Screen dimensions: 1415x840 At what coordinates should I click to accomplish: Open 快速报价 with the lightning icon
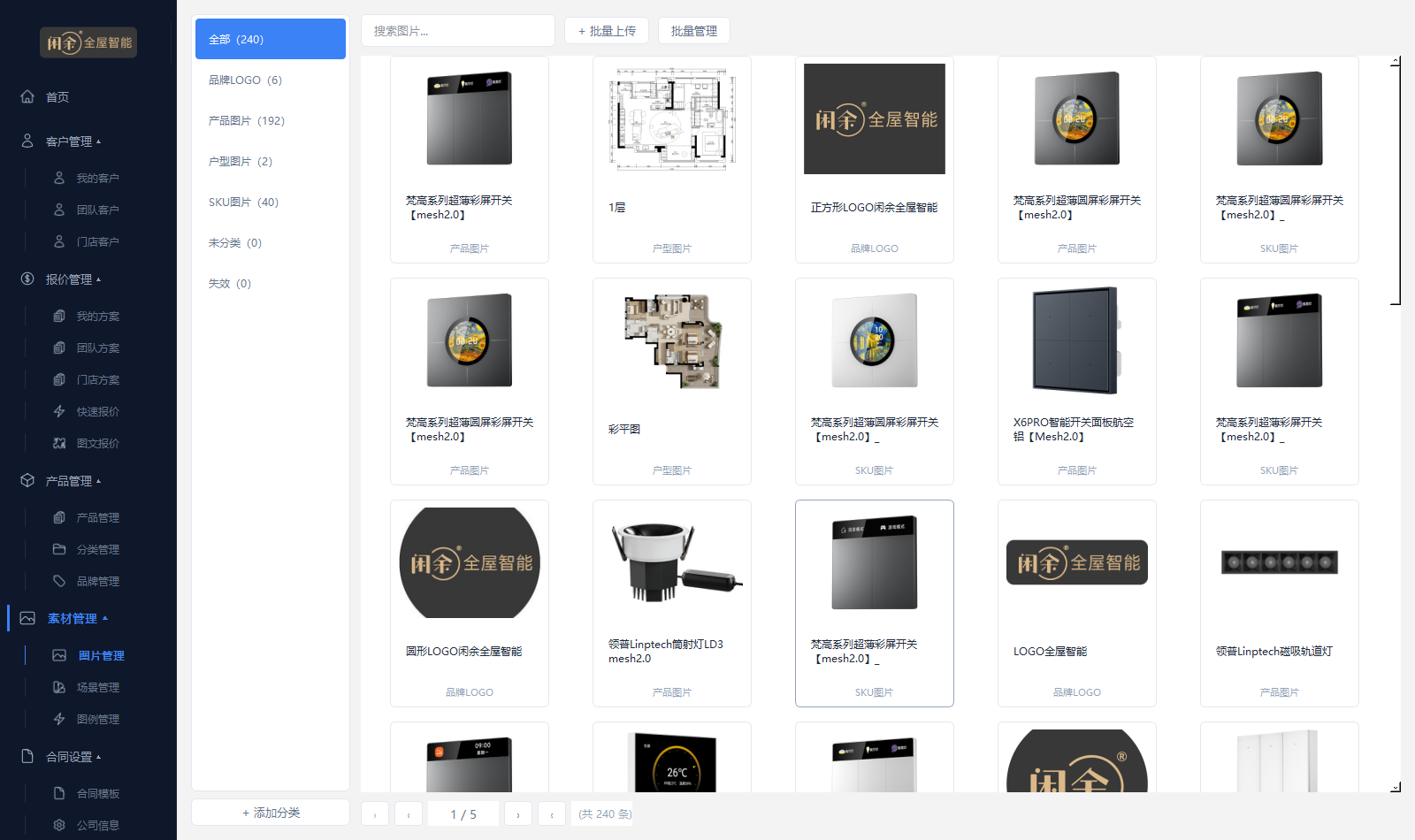coord(59,411)
